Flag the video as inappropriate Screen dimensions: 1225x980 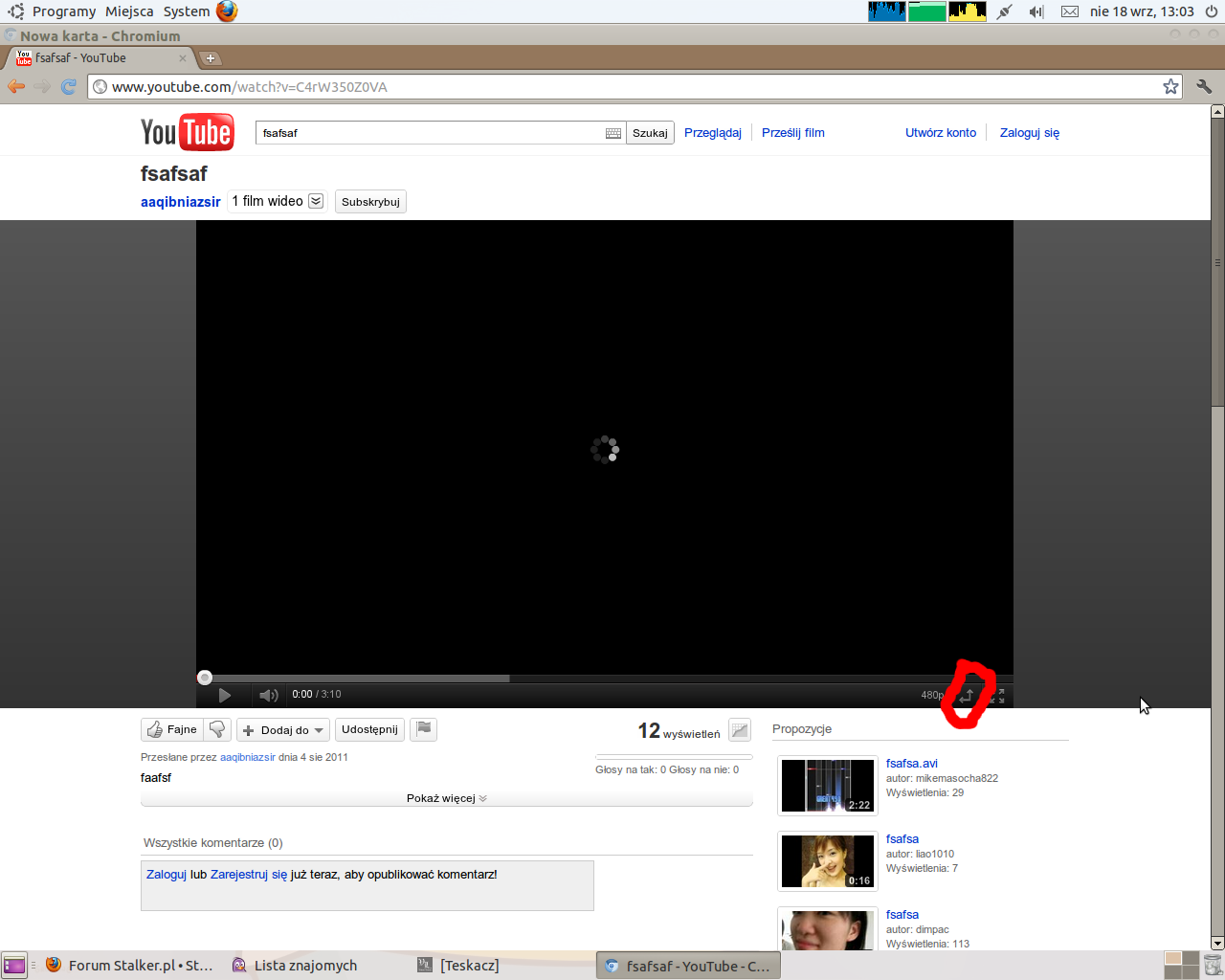click(x=424, y=729)
